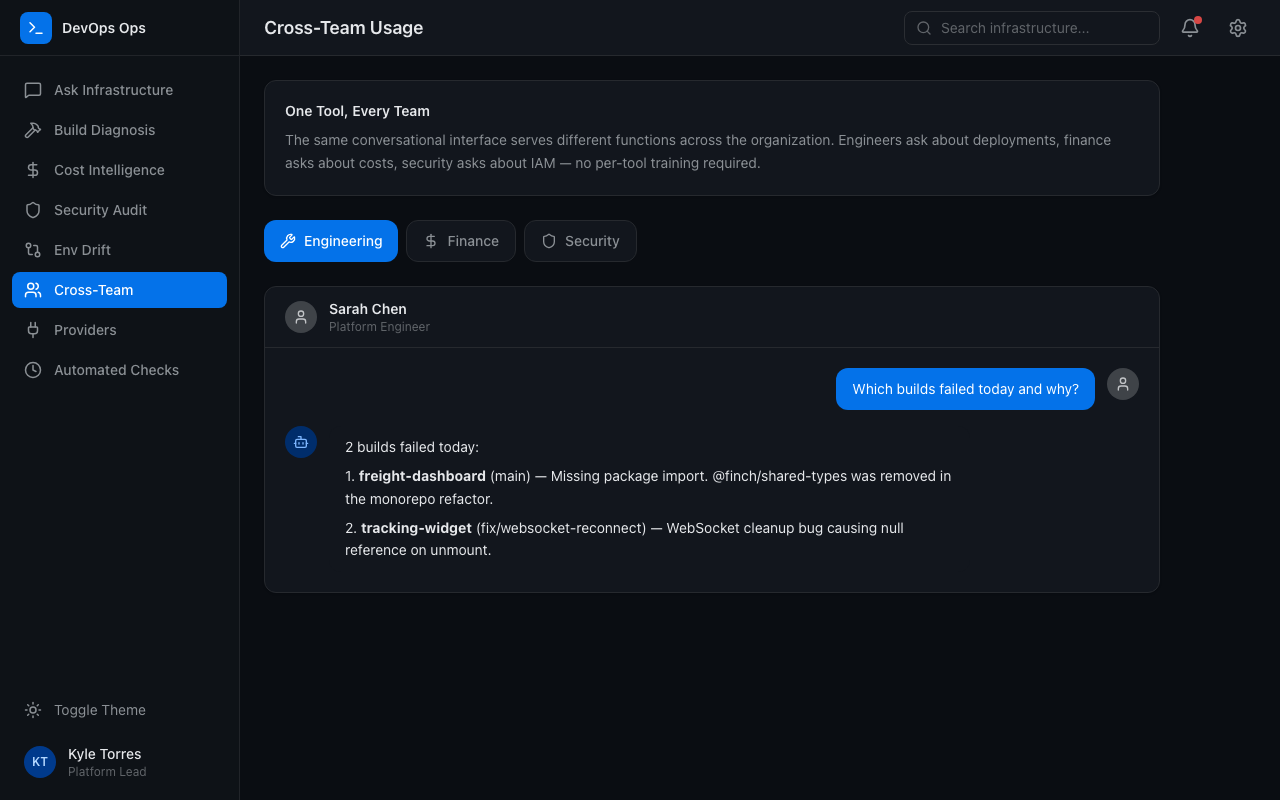Click the DevOps Ops terminal logo
Screen dimensions: 1280x800
(36, 28)
